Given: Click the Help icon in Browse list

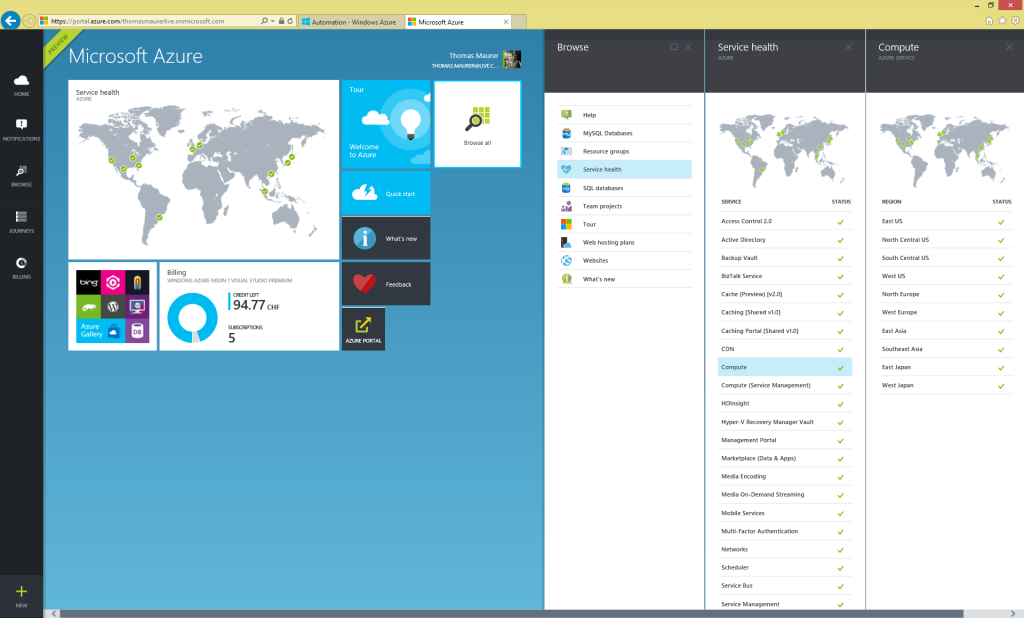Looking at the screenshot, I should (566, 115).
